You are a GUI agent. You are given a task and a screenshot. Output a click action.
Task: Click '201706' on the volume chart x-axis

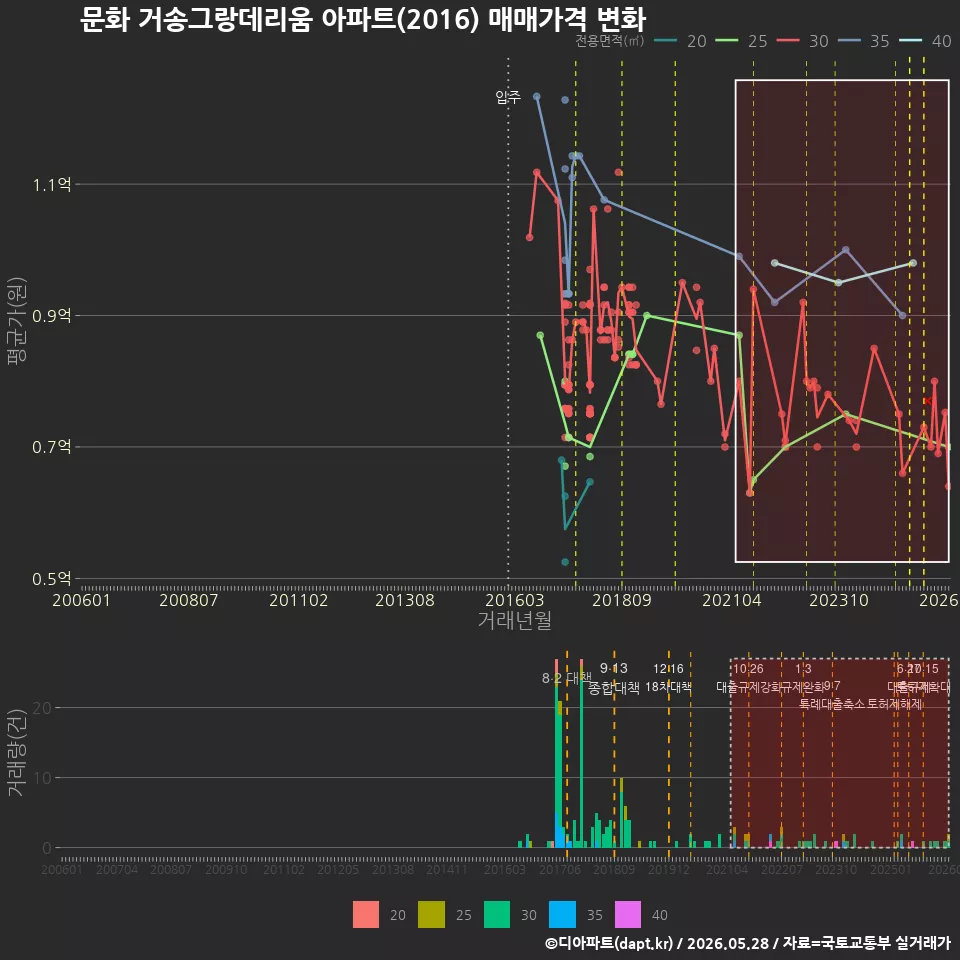click(560, 870)
